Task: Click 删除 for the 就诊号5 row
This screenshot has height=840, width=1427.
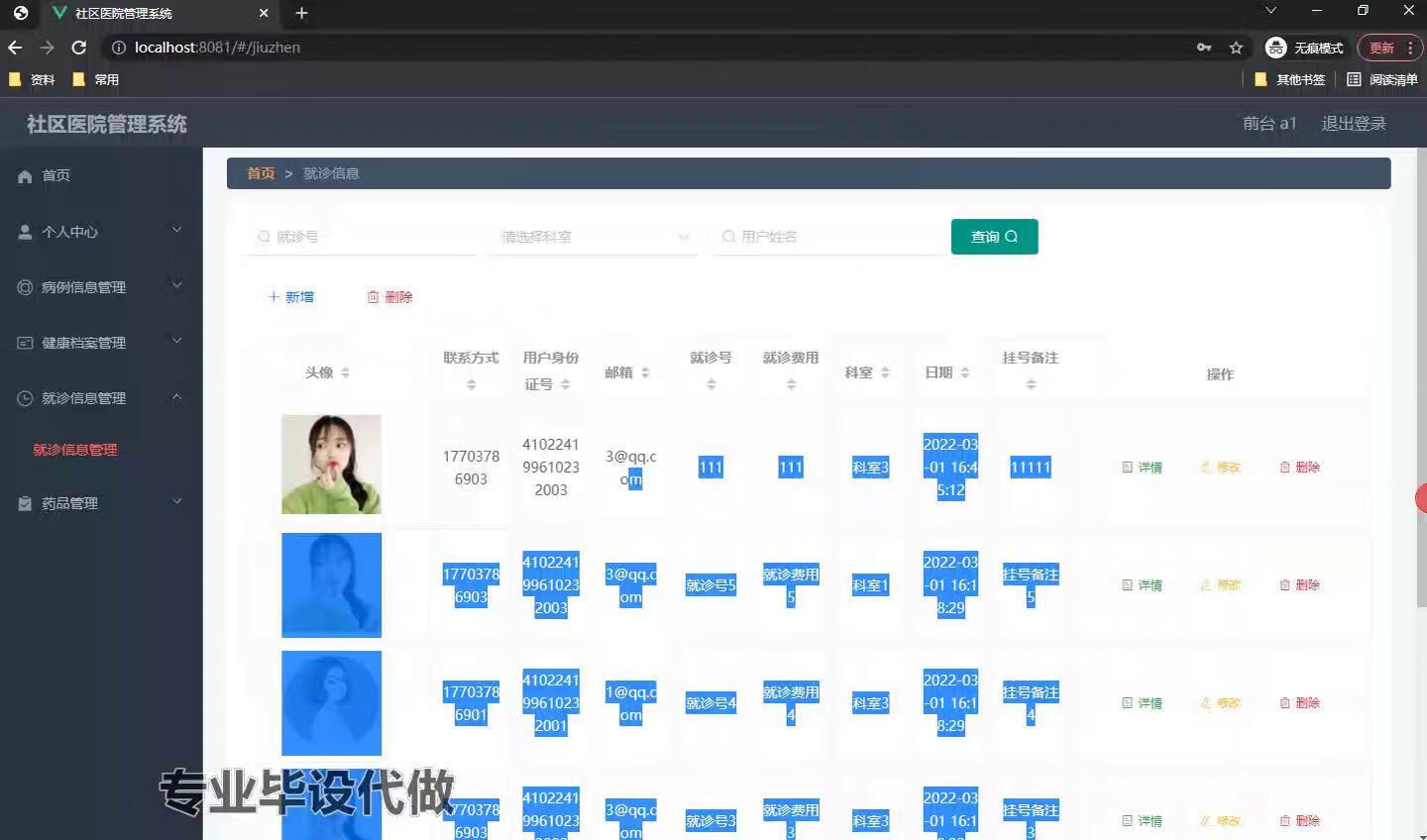Action: coord(1299,585)
